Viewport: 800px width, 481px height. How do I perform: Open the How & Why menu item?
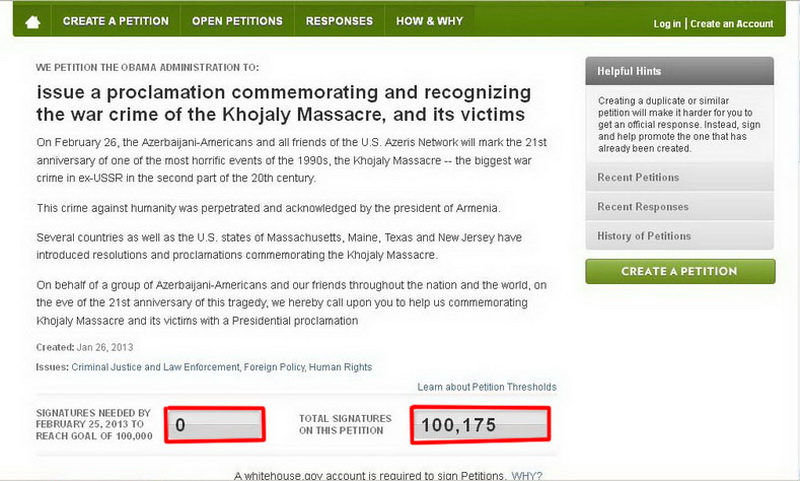(430, 21)
